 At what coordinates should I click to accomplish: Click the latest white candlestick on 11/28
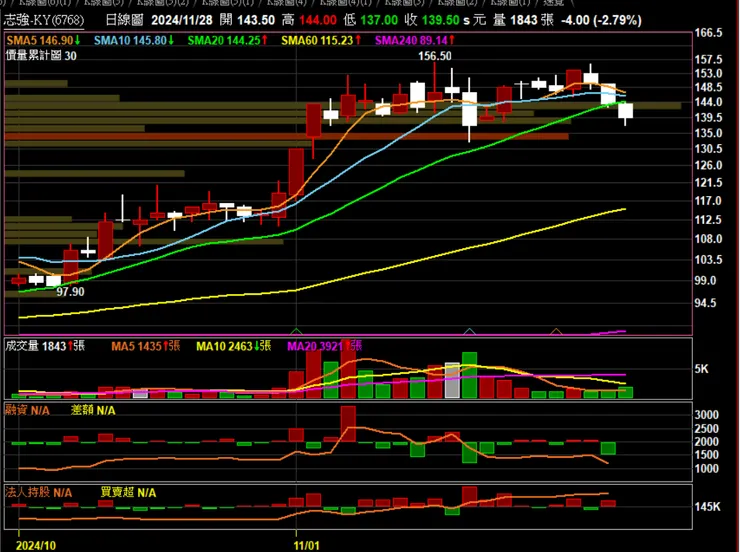[x=625, y=111]
